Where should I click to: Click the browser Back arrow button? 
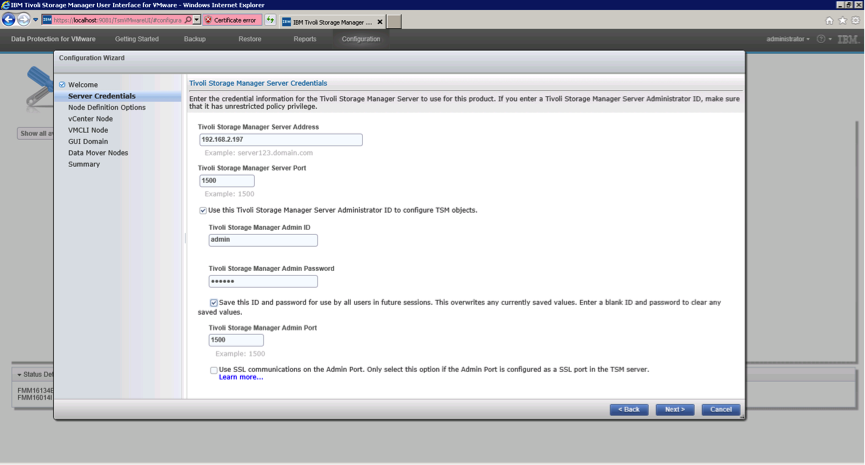click(8, 20)
